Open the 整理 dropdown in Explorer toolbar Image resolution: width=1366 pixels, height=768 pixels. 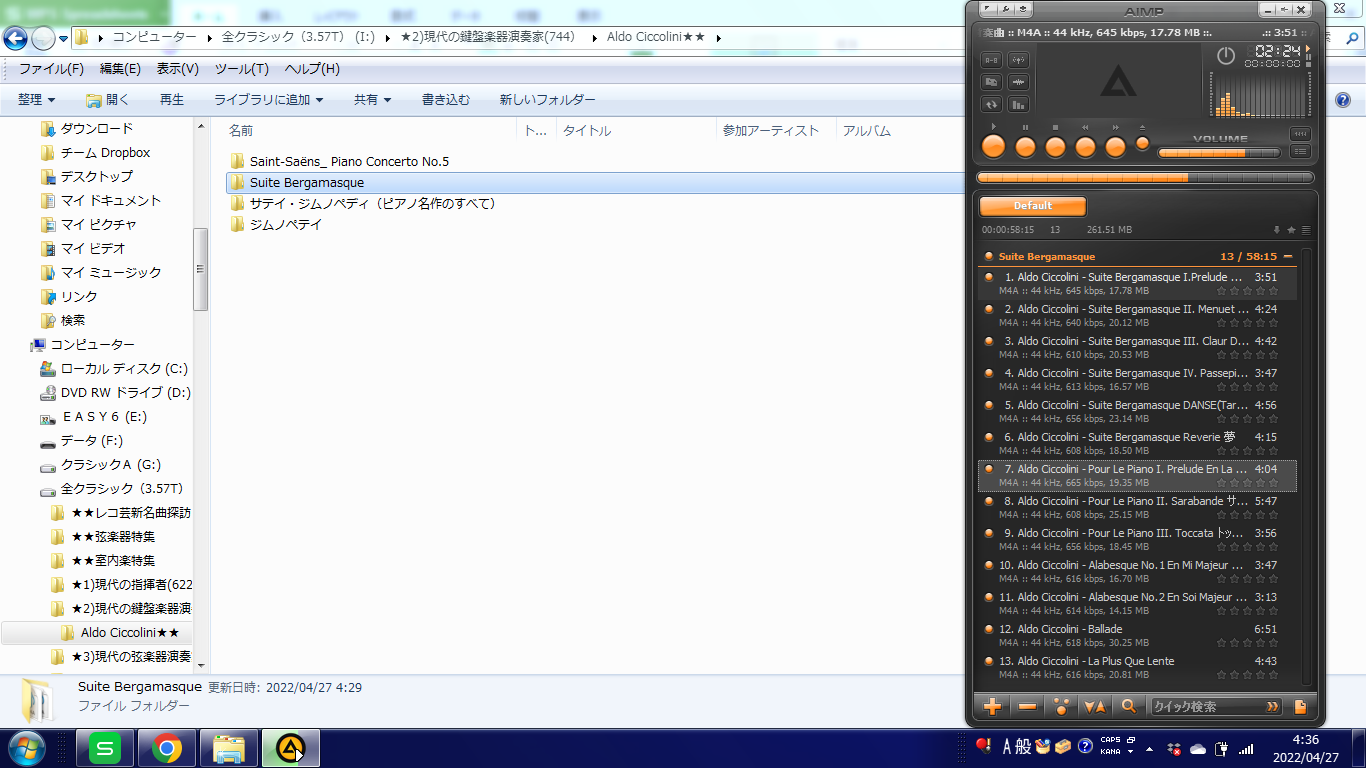point(36,100)
